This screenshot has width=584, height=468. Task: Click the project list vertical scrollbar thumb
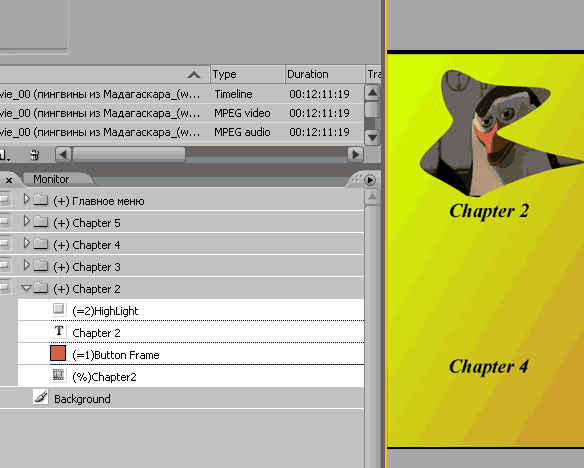coord(372,110)
